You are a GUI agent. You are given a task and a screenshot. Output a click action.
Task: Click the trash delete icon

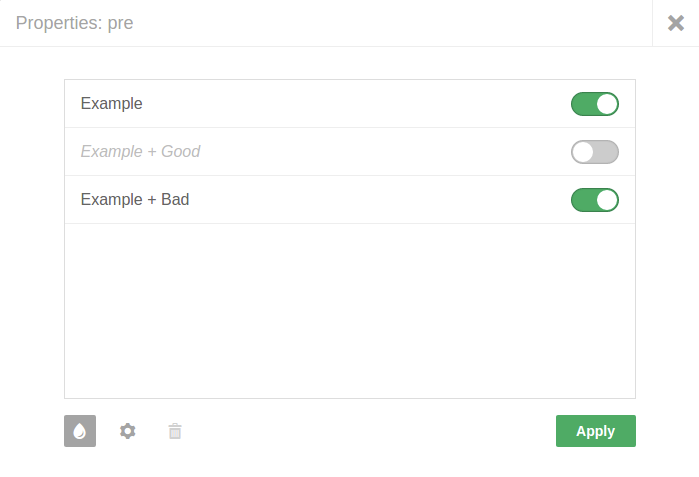pos(175,431)
